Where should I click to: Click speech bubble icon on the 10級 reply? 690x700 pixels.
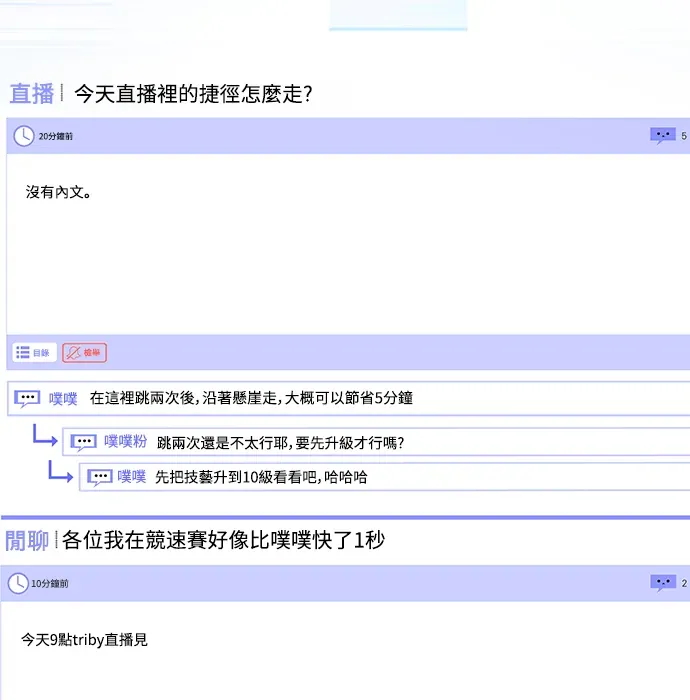99,477
